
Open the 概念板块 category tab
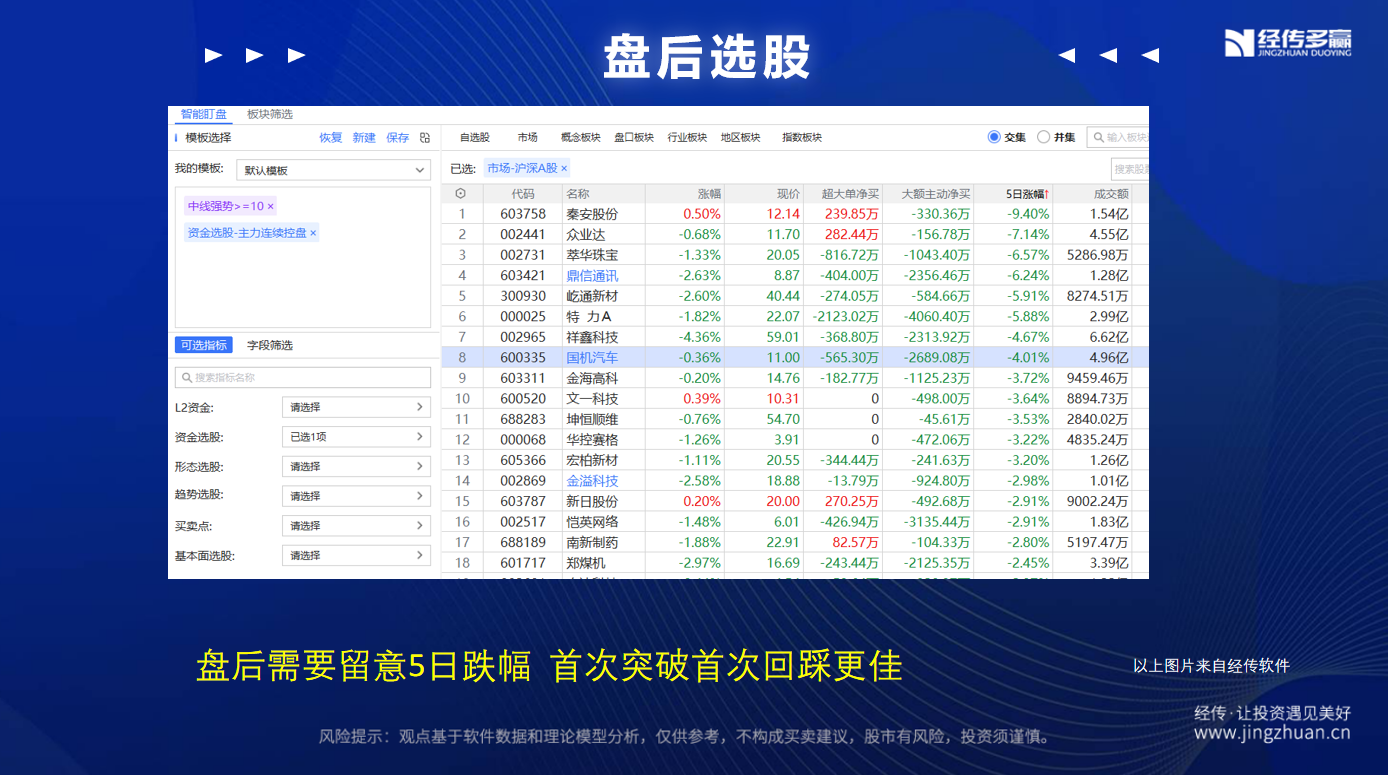click(x=580, y=138)
